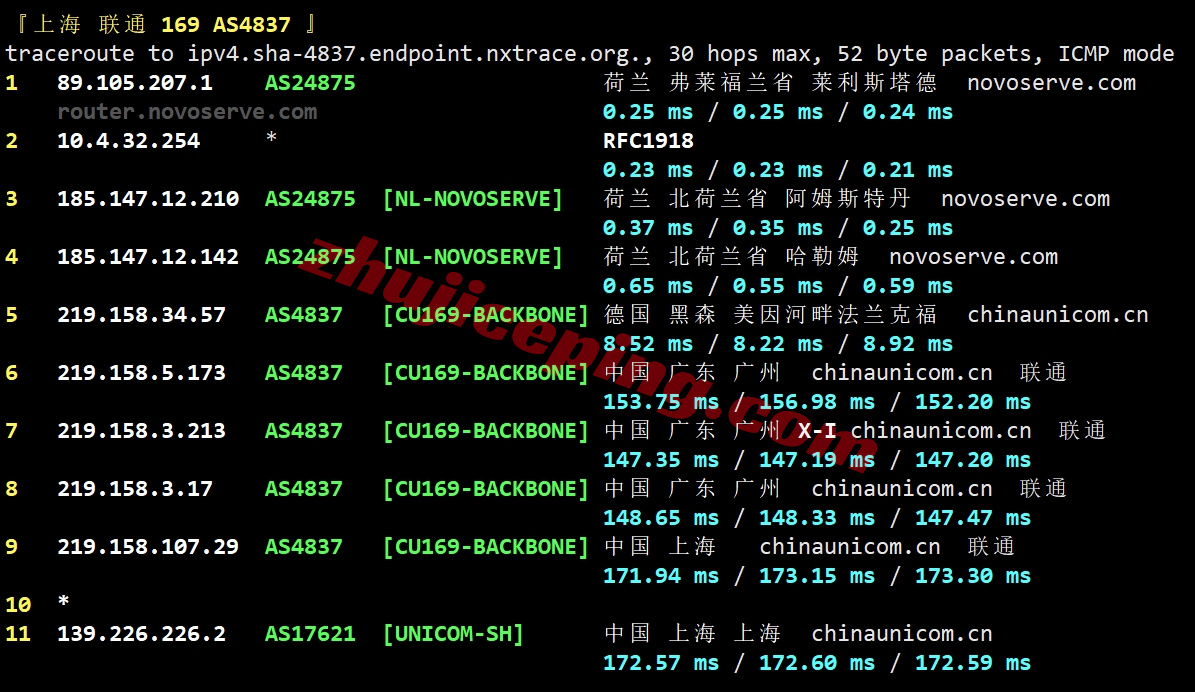Select the [NL-NOVOSERVE] tag on hop 4

[473, 257]
